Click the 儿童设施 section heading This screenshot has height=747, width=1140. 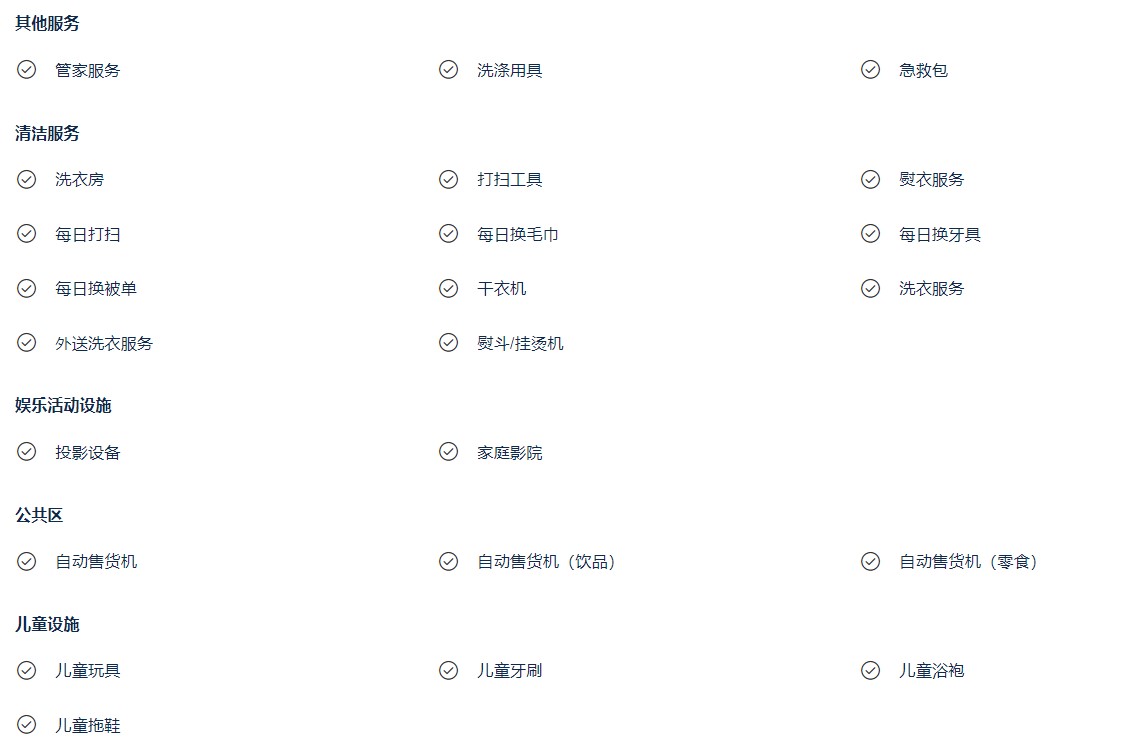click(47, 624)
